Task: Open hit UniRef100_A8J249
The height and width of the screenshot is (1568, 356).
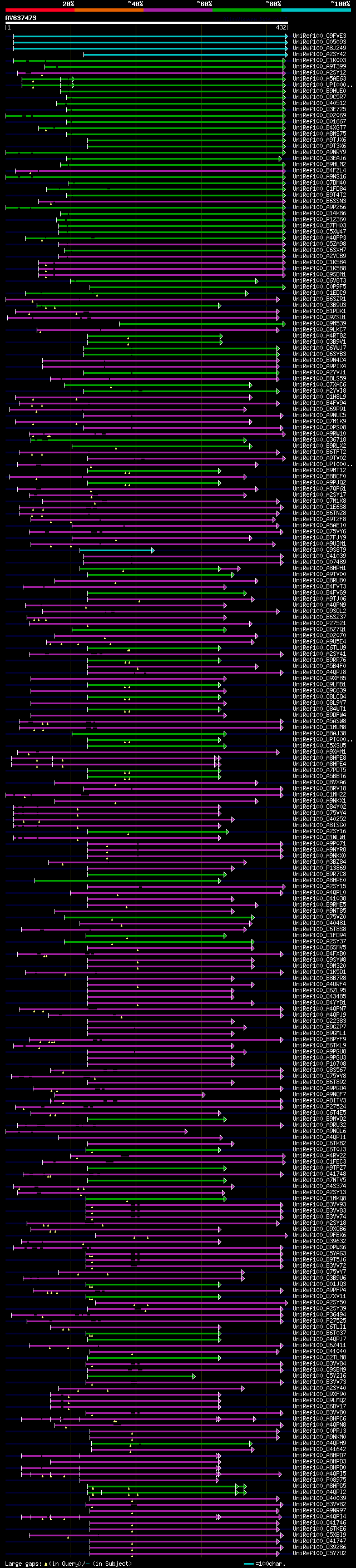Action: tap(319, 48)
